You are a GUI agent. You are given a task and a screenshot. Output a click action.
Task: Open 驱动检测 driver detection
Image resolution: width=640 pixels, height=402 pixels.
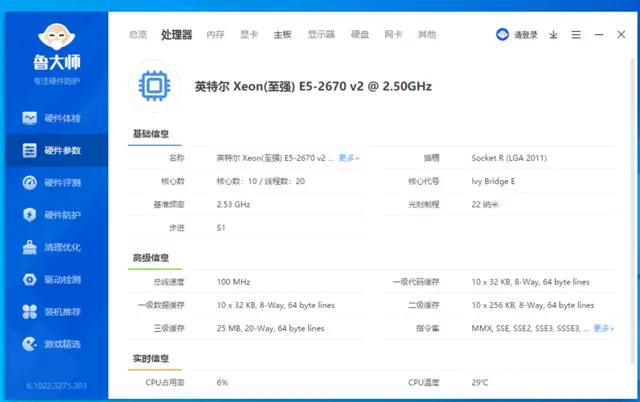coord(56,280)
